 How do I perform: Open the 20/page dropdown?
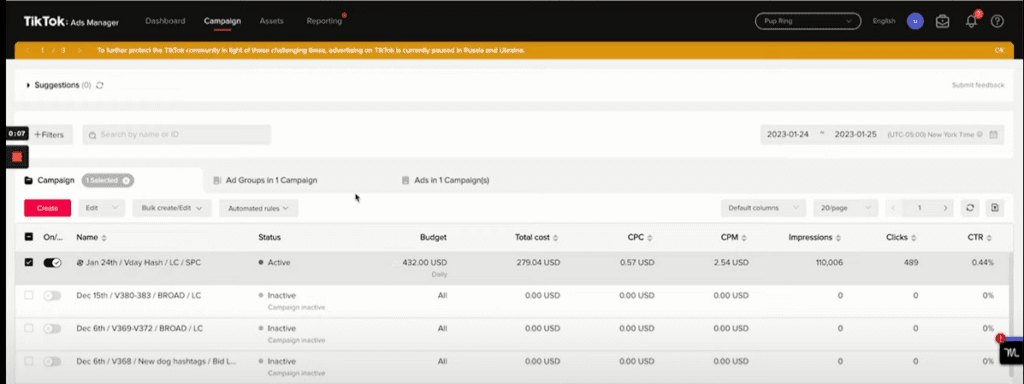845,208
